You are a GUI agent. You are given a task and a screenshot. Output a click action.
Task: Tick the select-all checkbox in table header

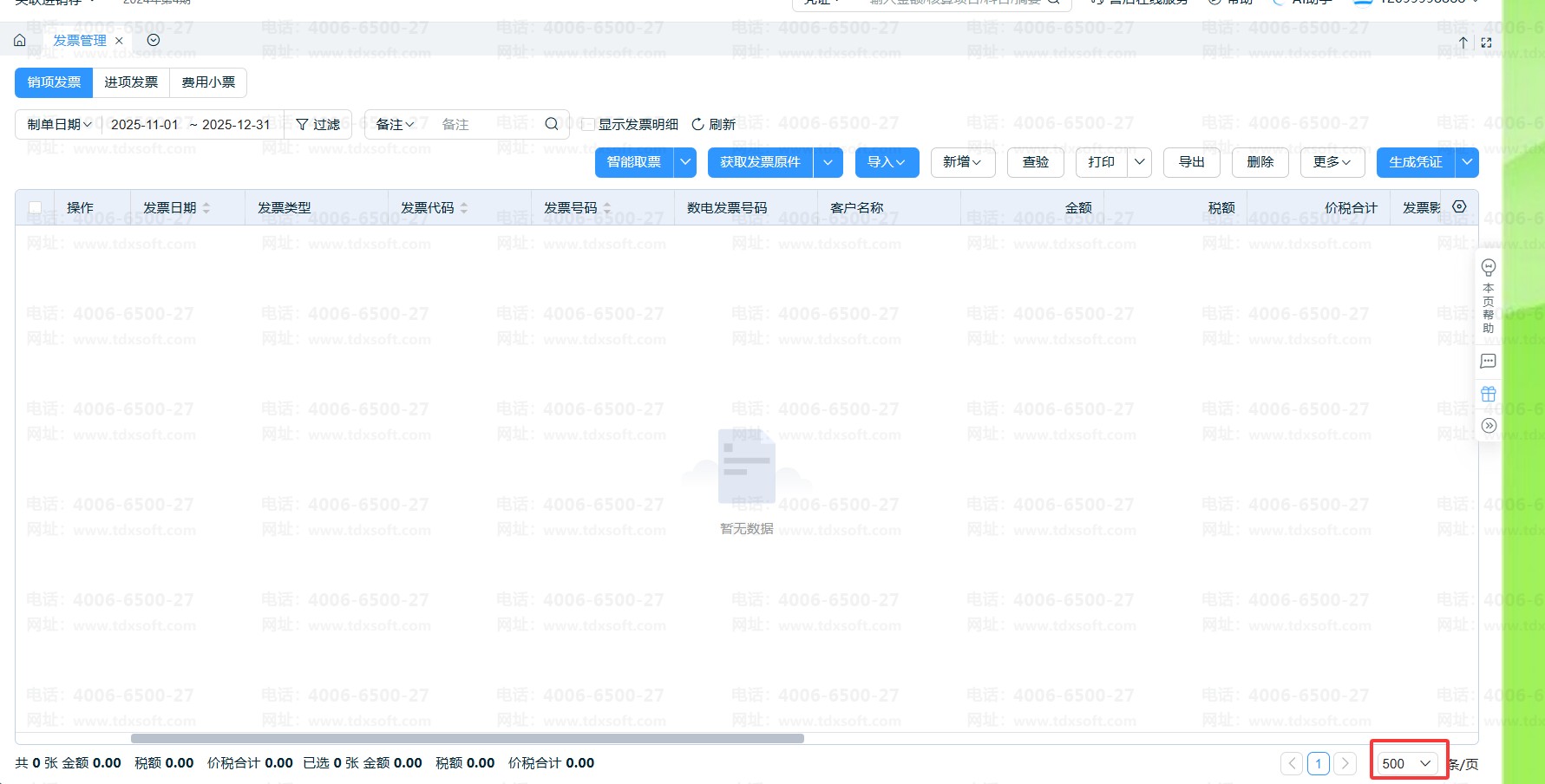36,208
